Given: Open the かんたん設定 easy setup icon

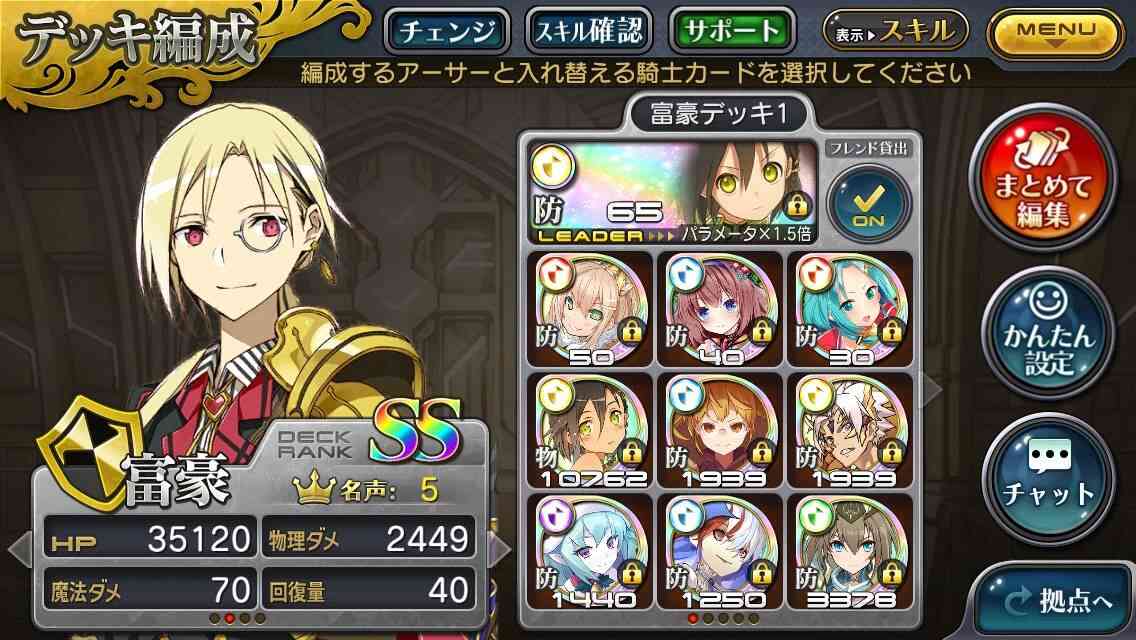Looking at the screenshot, I should [1048, 331].
